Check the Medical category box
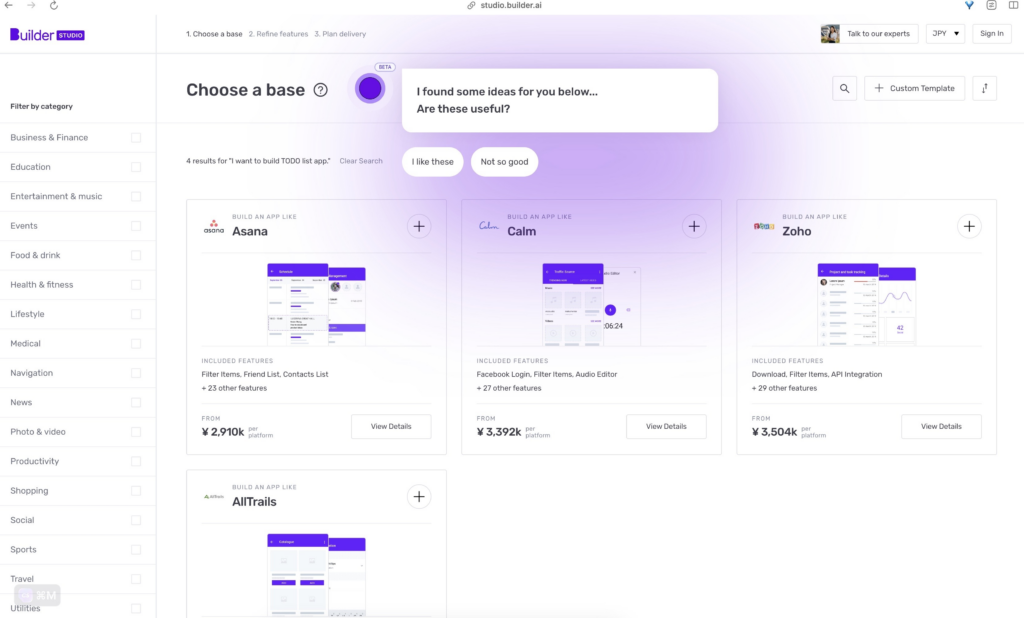This screenshot has height=618, width=1024. pos(136,344)
